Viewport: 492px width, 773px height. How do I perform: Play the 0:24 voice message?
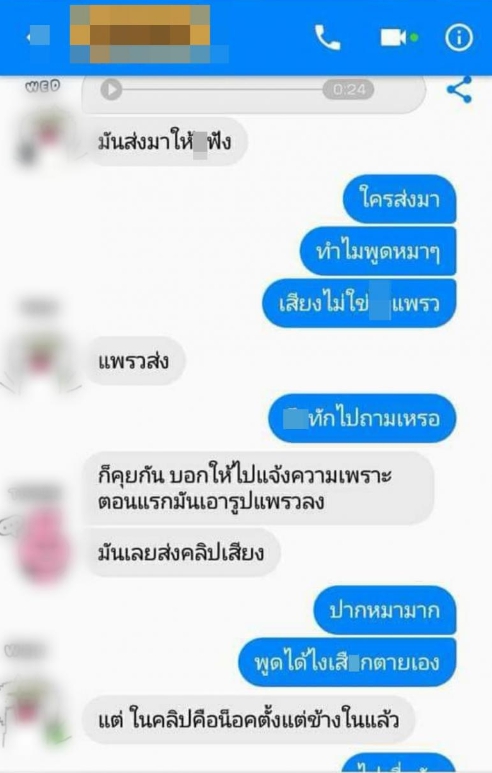[x=111, y=90]
